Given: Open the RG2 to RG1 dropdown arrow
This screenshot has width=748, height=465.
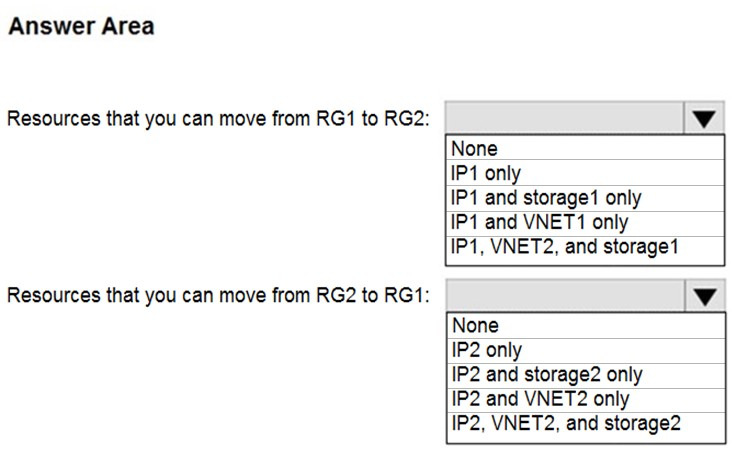Looking at the screenshot, I should (704, 296).
